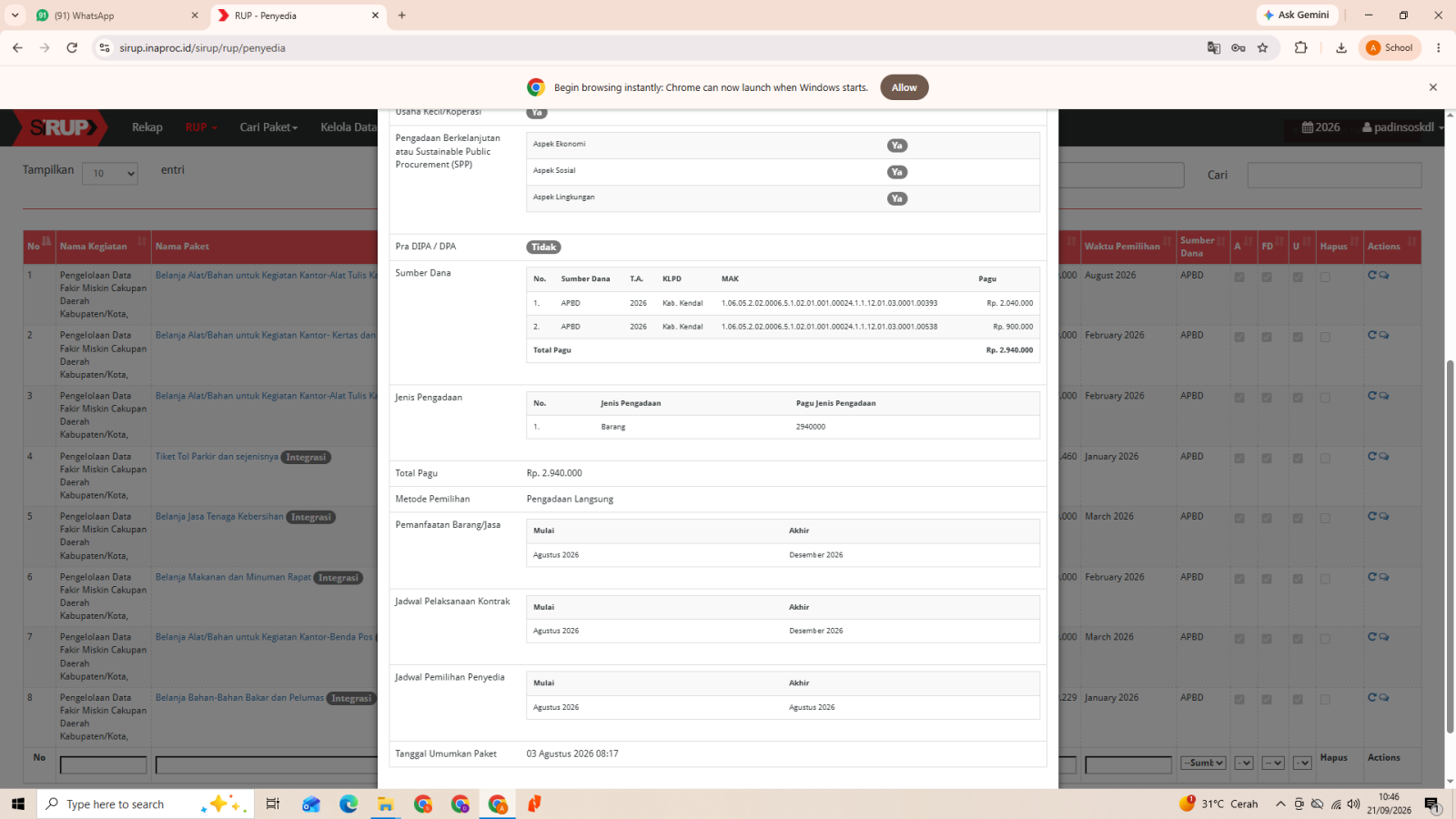Open the Tampilkan entries dropdown showing 10

110,174
